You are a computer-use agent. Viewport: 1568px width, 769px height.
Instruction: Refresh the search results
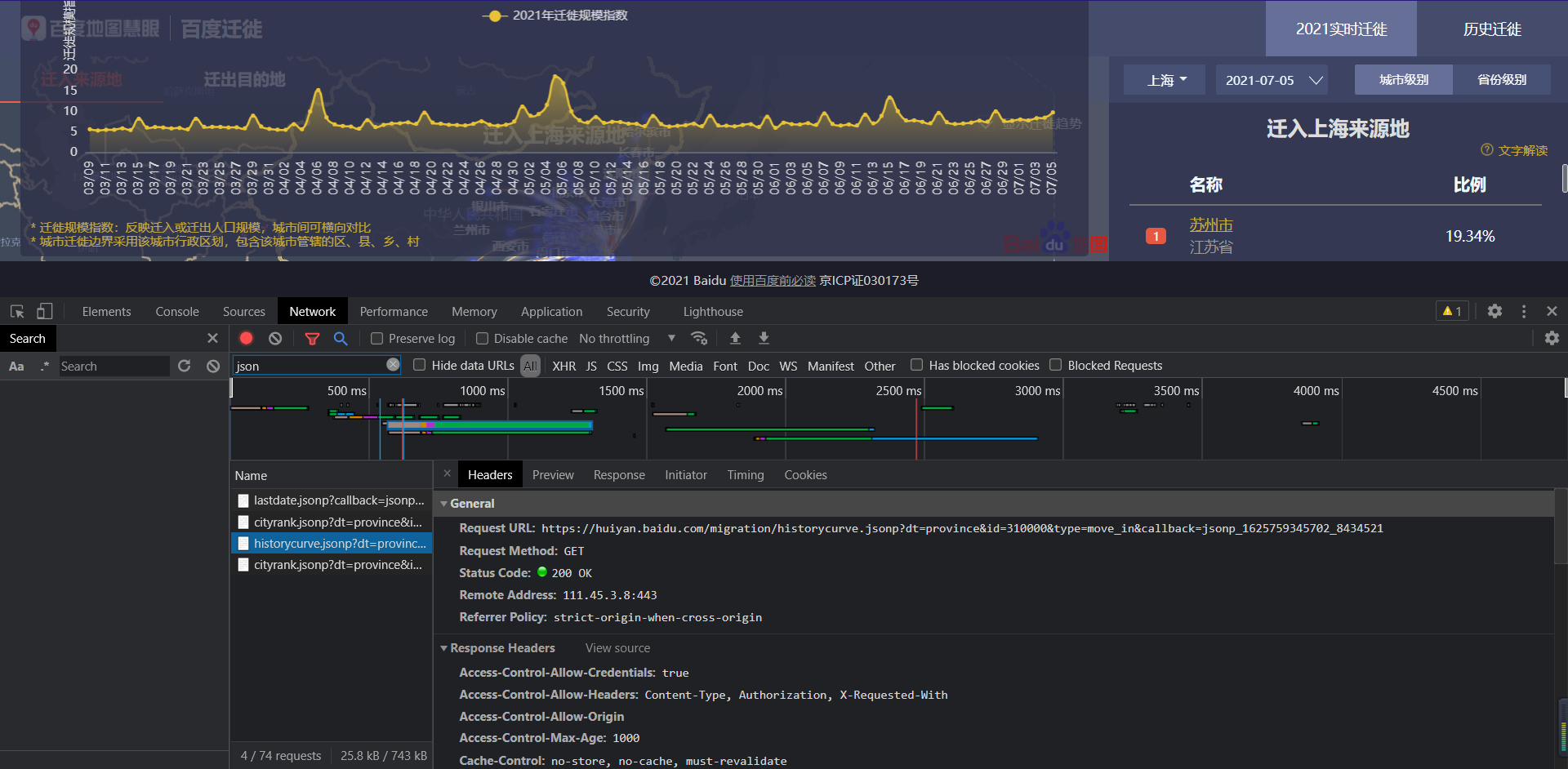tap(185, 366)
